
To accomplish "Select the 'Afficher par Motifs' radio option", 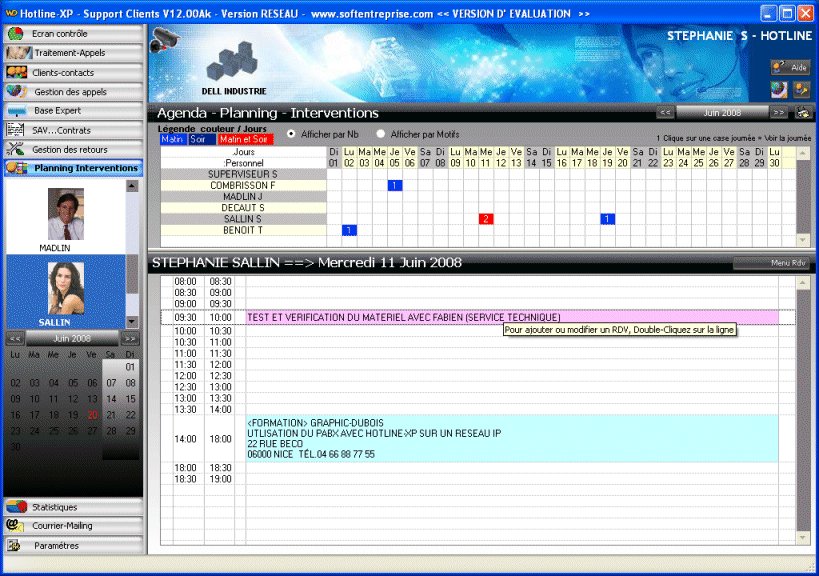I will click(x=381, y=133).
